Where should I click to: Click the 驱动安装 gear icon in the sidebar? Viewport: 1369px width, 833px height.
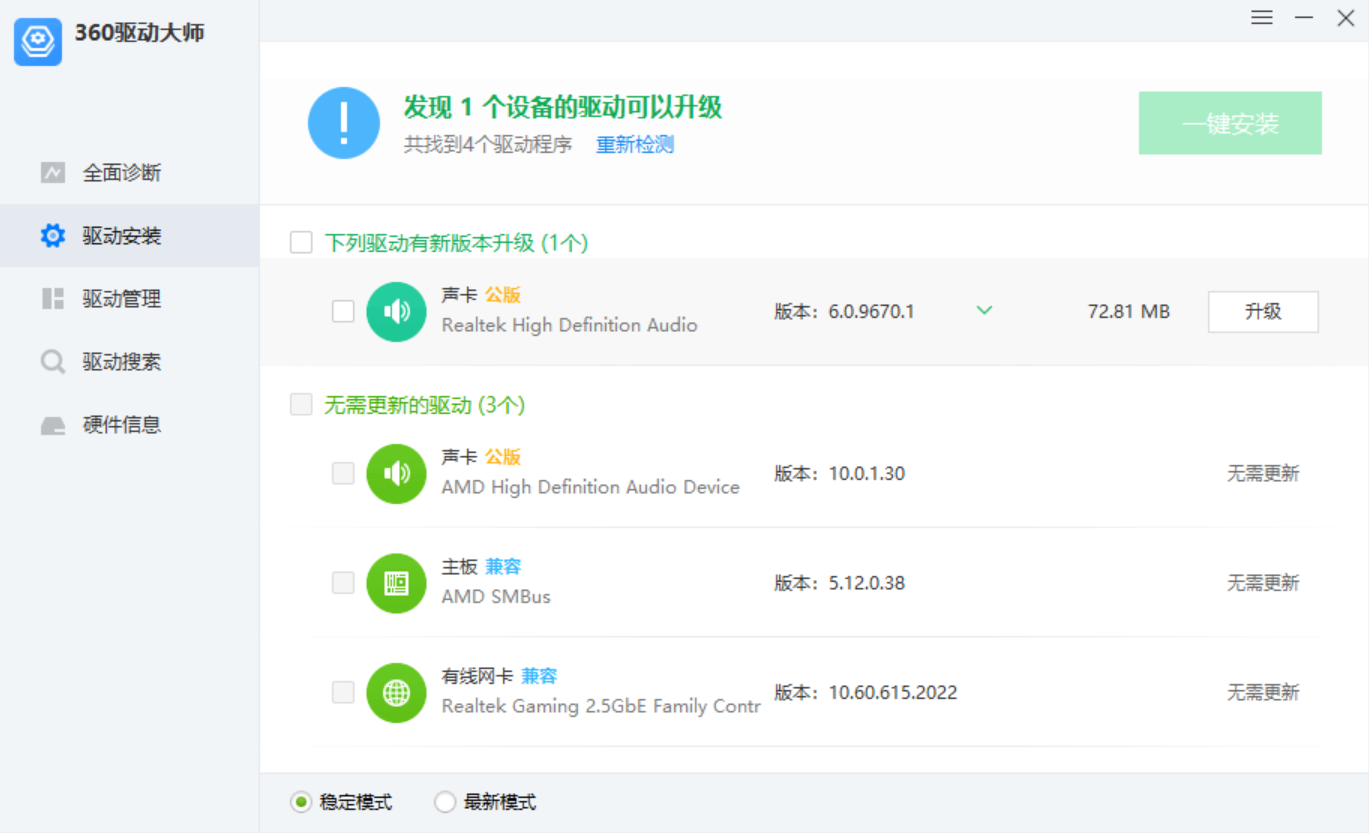(53, 236)
